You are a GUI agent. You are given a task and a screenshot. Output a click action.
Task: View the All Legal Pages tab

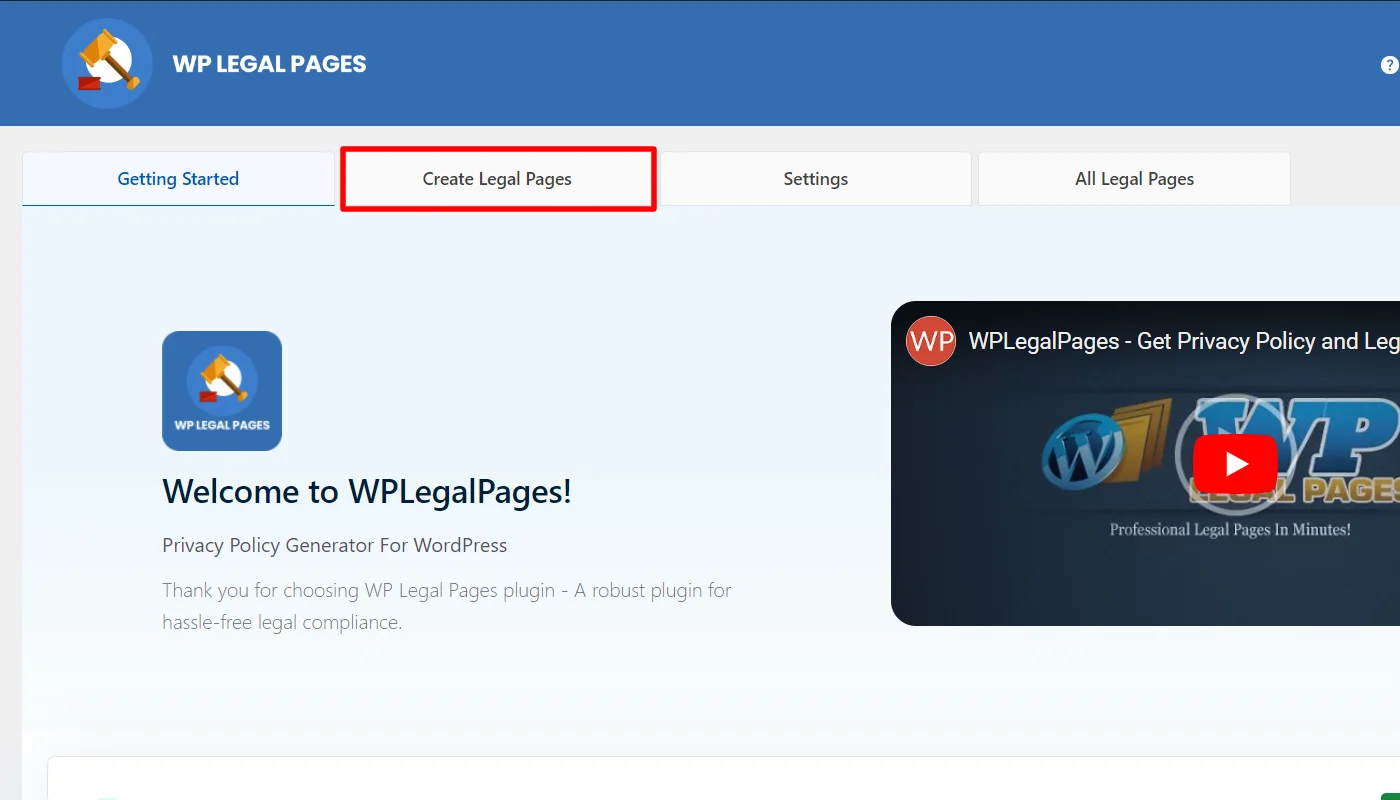pyautogui.click(x=1134, y=178)
